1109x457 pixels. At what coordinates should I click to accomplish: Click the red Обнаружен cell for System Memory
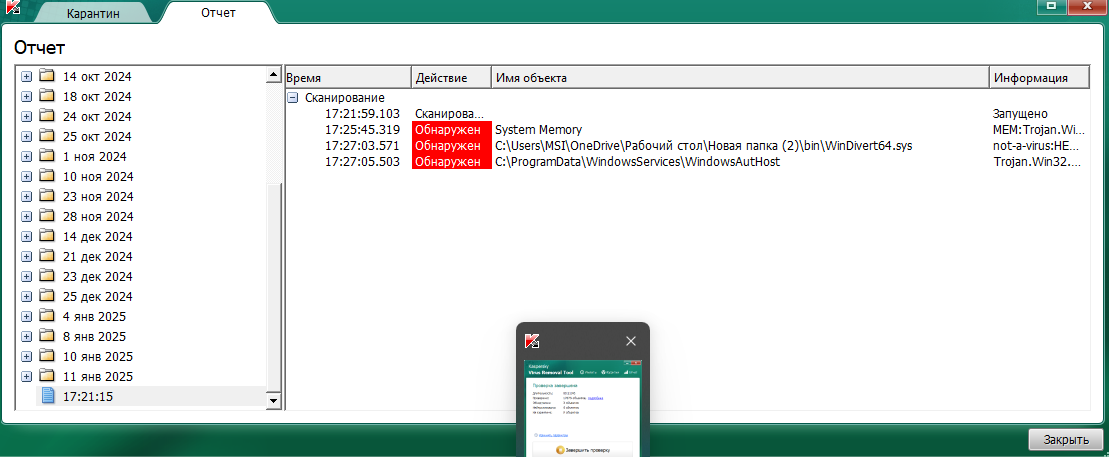tap(451, 129)
